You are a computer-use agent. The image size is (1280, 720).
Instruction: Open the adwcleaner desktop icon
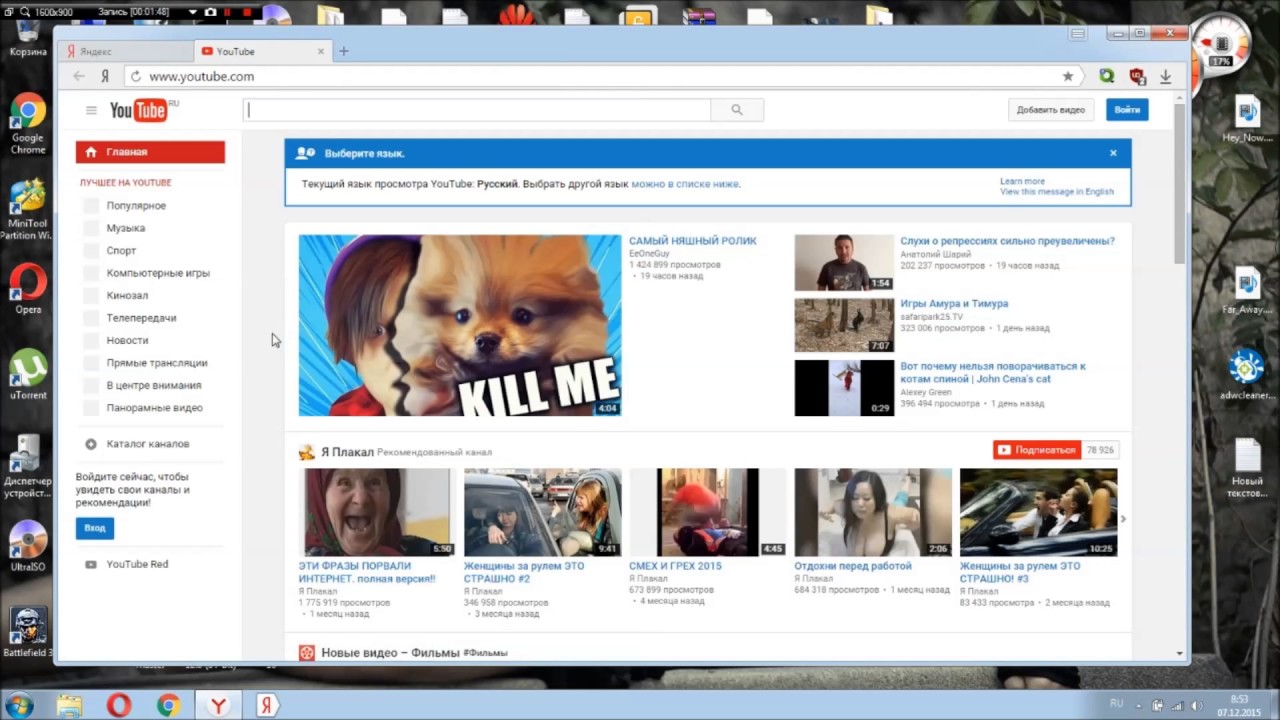point(1247,372)
